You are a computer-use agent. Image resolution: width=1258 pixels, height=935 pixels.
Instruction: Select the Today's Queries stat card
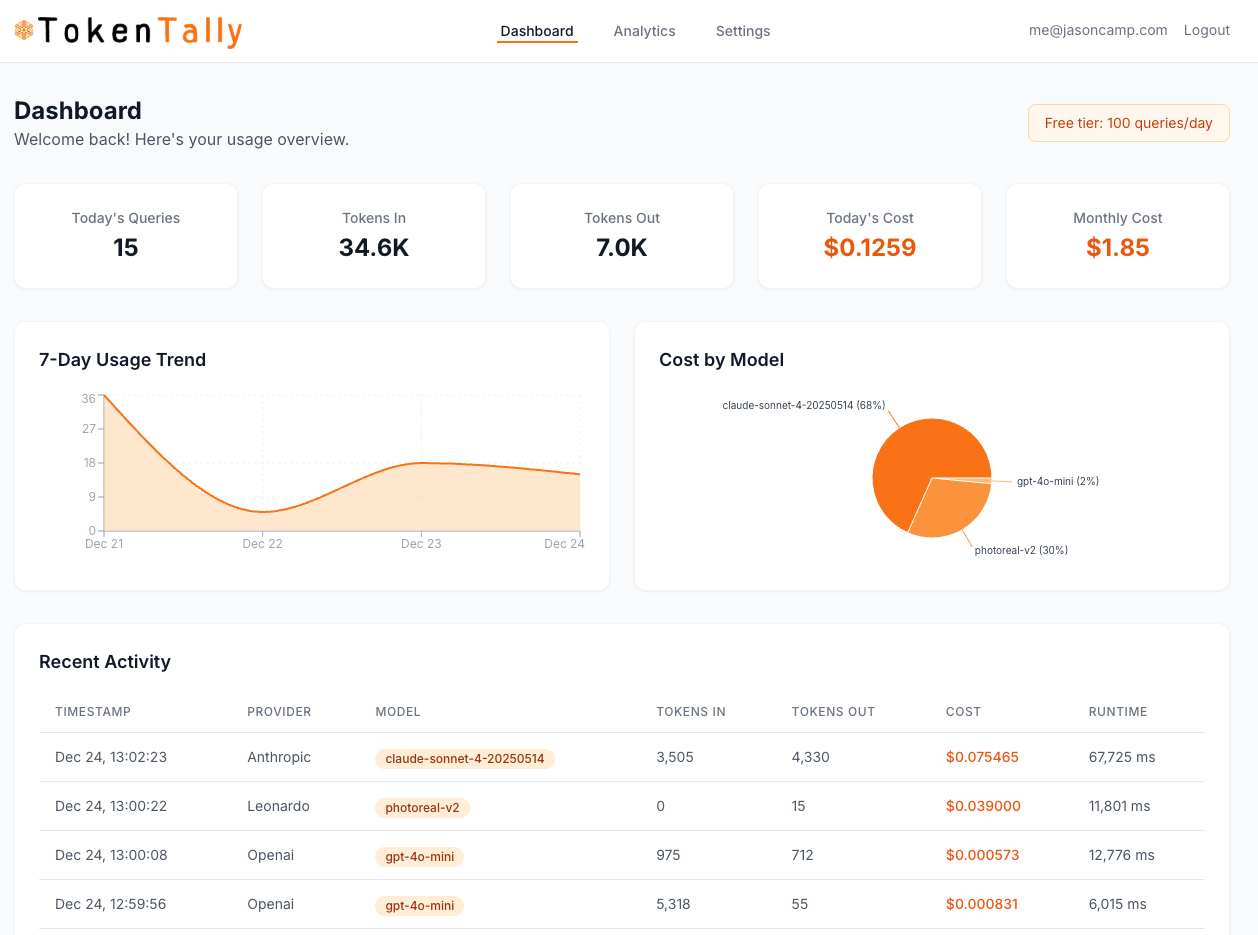(x=125, y=236)
